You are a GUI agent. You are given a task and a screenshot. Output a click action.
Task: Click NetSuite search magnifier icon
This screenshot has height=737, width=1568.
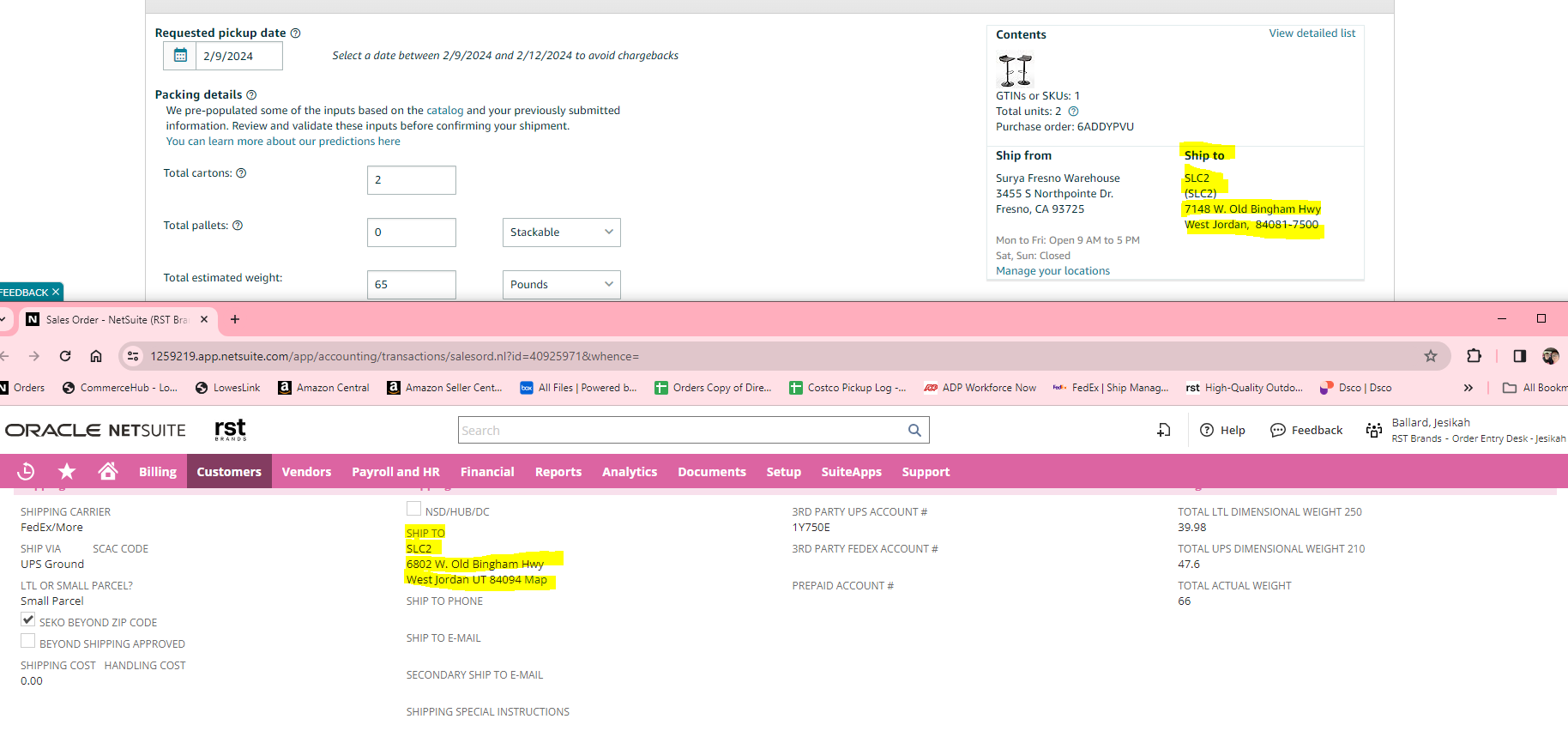click(915, 431)
